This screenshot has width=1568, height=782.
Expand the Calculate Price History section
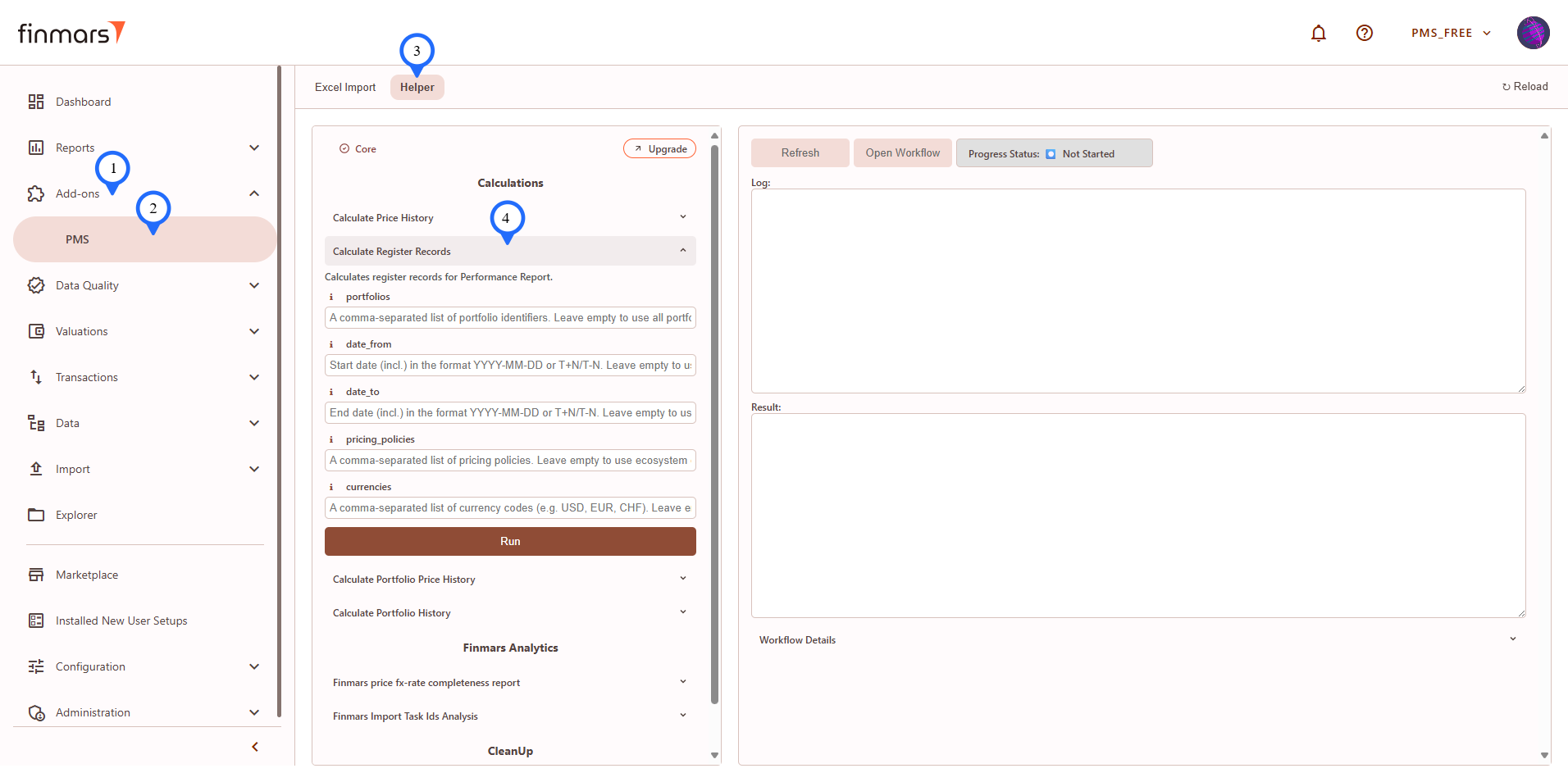[682, 217]
